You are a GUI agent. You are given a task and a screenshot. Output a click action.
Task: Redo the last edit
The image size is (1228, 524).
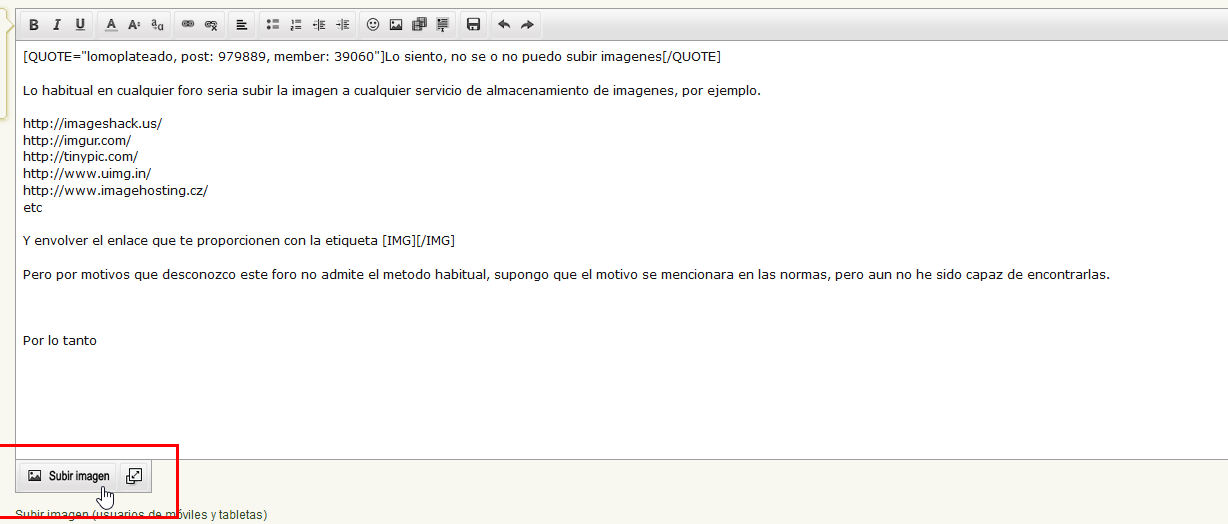point(527,24)
